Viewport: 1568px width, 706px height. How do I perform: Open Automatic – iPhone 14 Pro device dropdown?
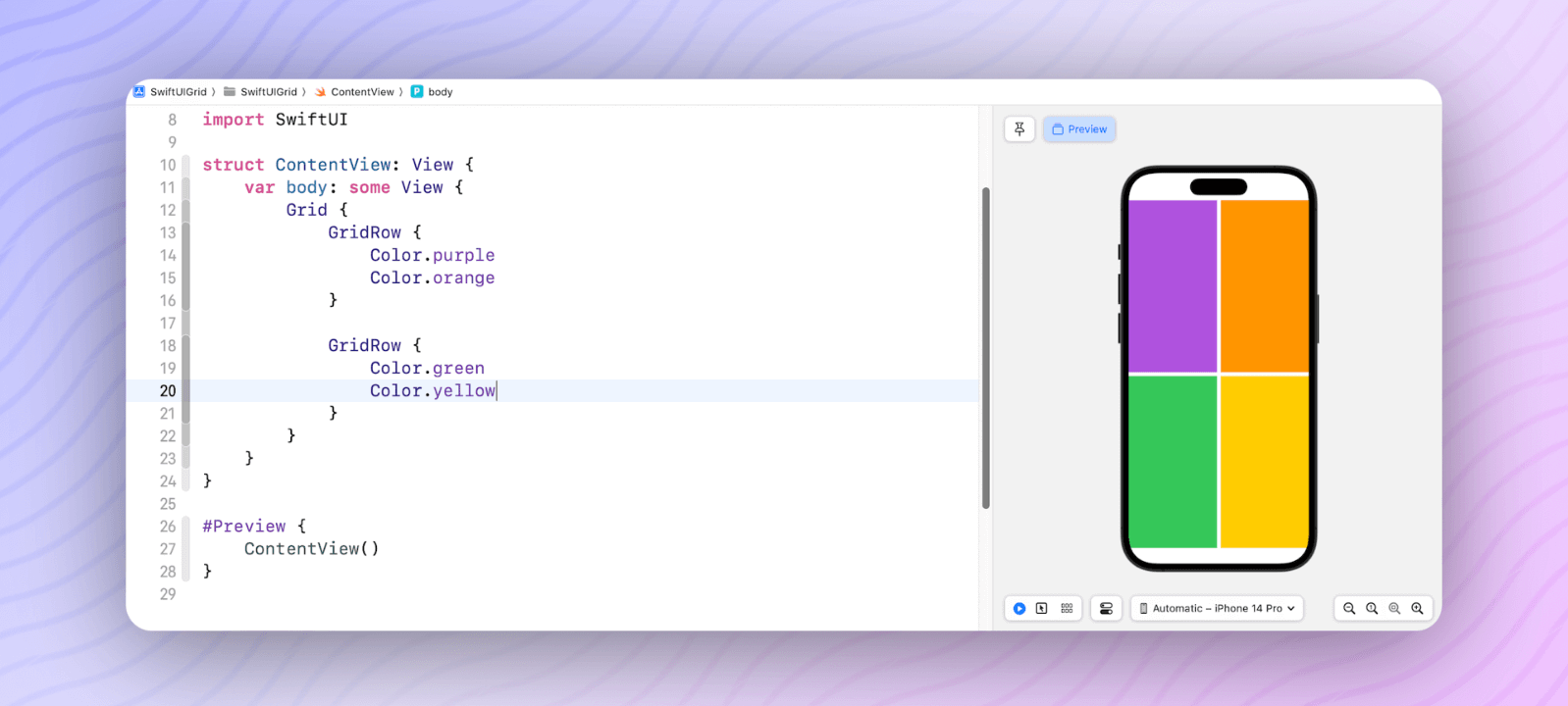coord(1217,609)
